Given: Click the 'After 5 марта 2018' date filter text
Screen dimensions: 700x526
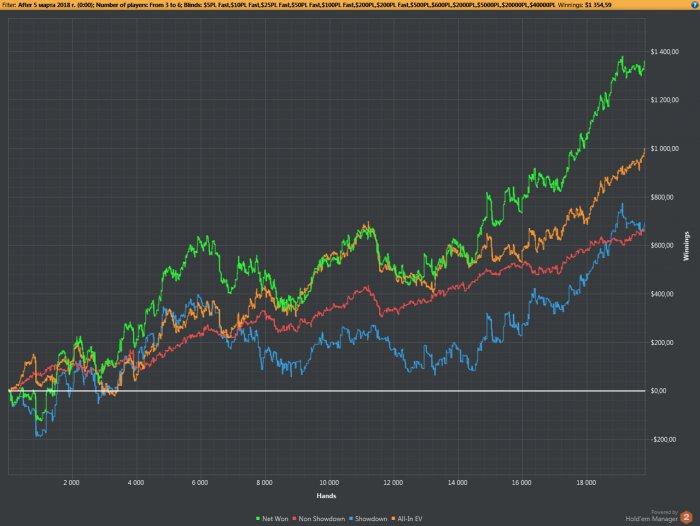Looking at the screenshot, I should click(46, 5).
